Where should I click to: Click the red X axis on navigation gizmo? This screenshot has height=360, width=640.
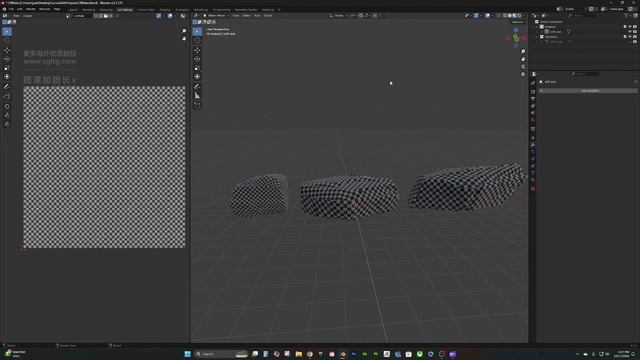(x=524, y=38)
